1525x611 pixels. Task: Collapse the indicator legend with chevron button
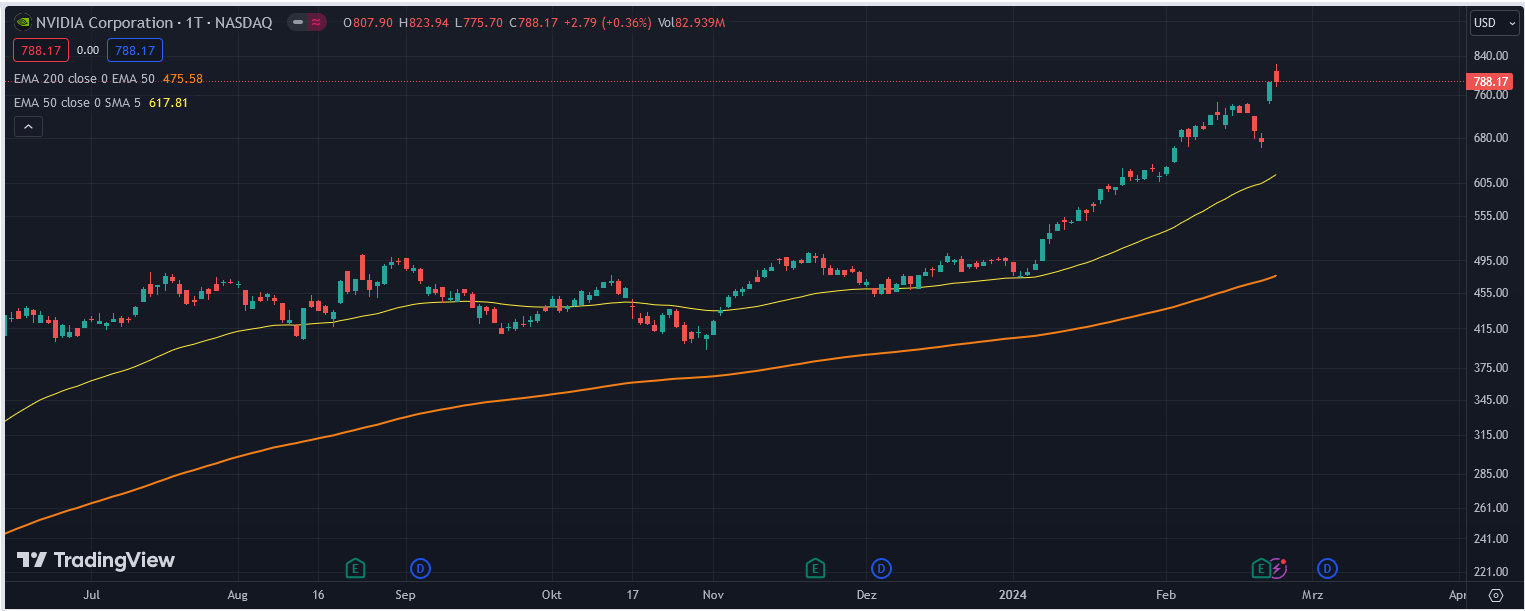(x=28, y=126)
